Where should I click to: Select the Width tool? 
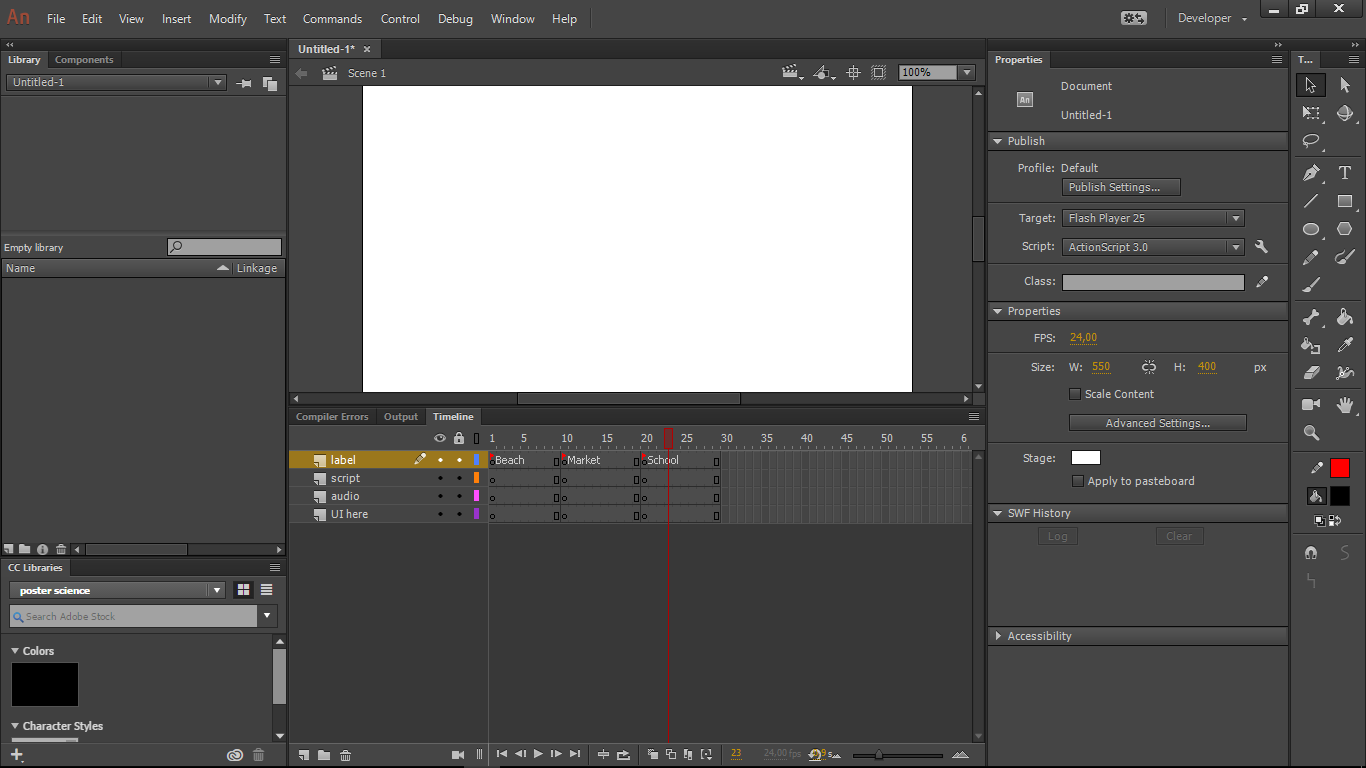coord(1345,373)
